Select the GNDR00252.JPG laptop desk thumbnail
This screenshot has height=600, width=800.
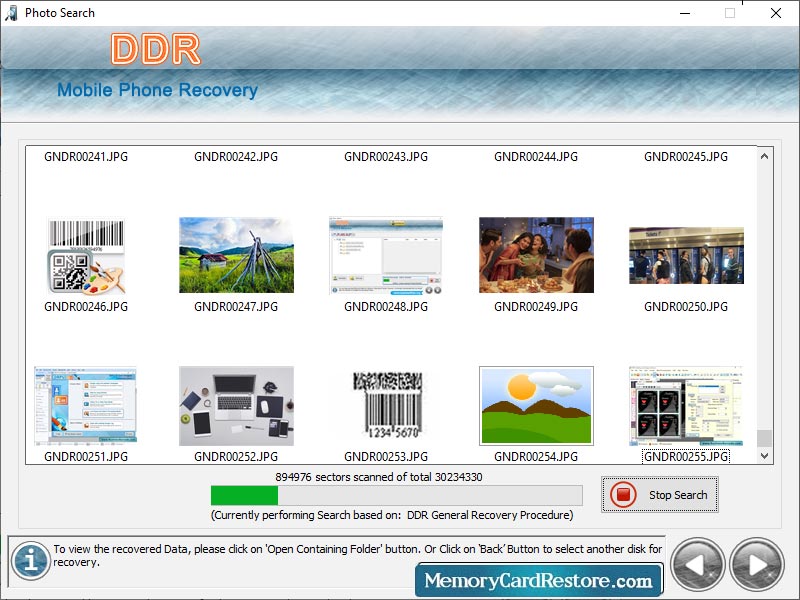(236, 406)
